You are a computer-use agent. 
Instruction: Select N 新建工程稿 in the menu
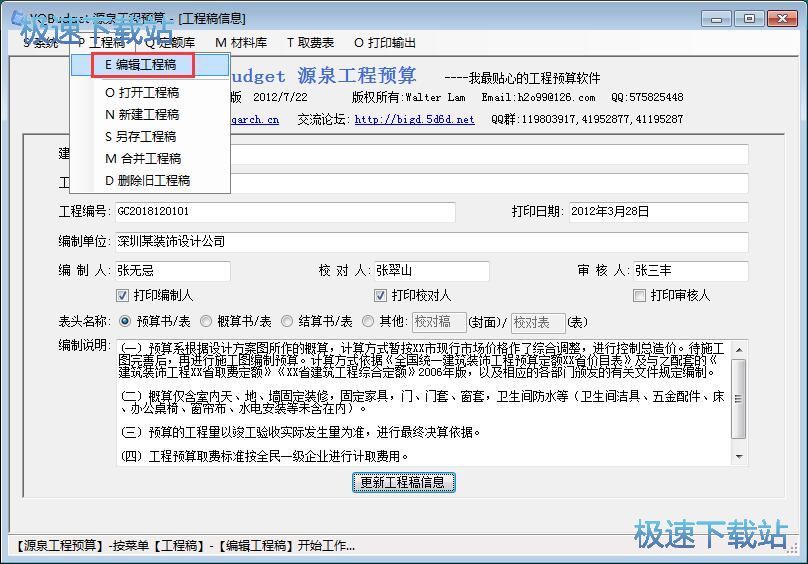click(x=141, y=114)
